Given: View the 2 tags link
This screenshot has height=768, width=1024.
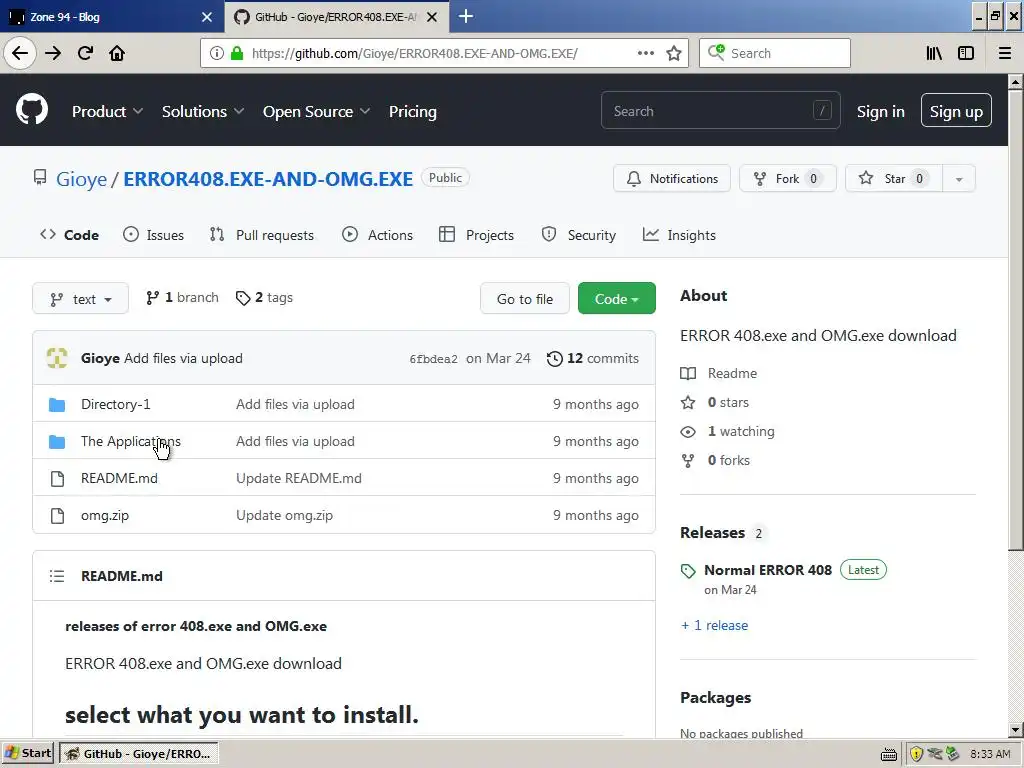Looking at the screenshot, I should [x=264, y=298].
